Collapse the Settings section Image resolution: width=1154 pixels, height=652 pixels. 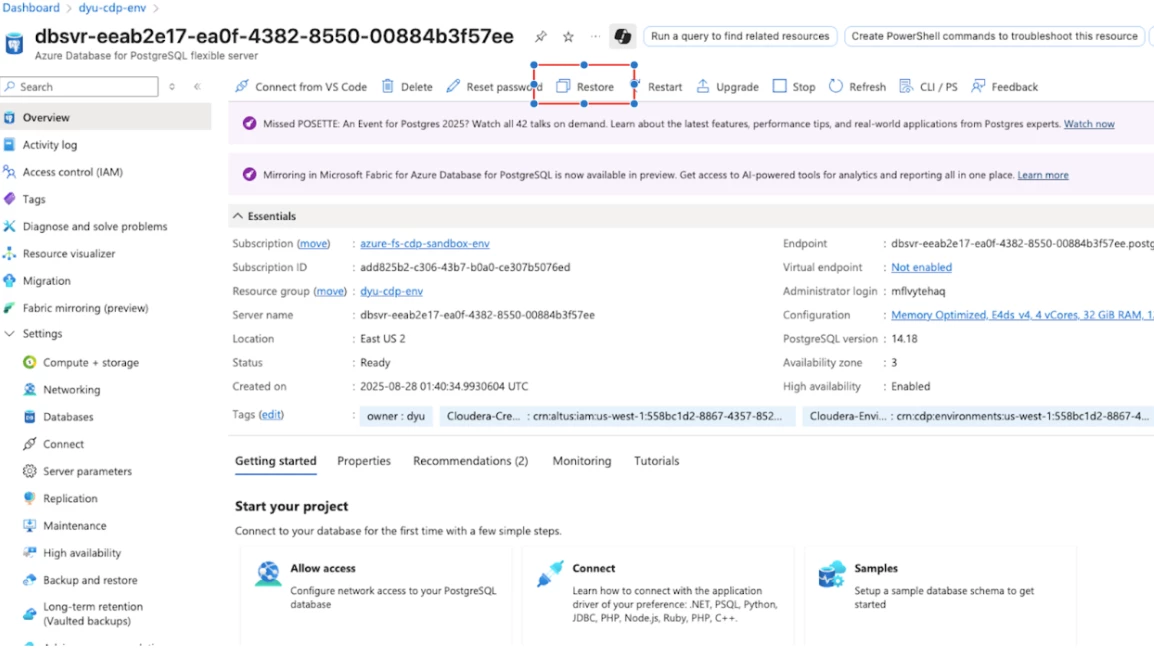click(x=10, y=334)
